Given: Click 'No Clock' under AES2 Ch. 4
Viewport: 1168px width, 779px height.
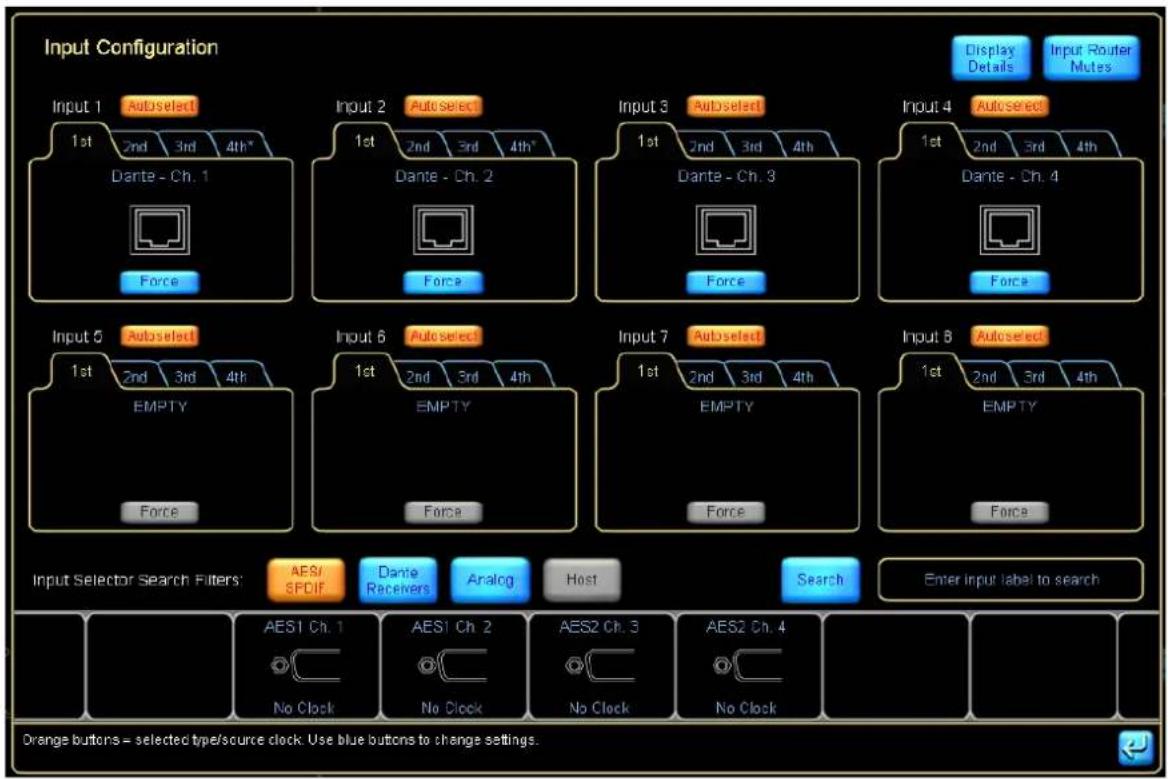Looking at the screenshot, I should (746, 708).
